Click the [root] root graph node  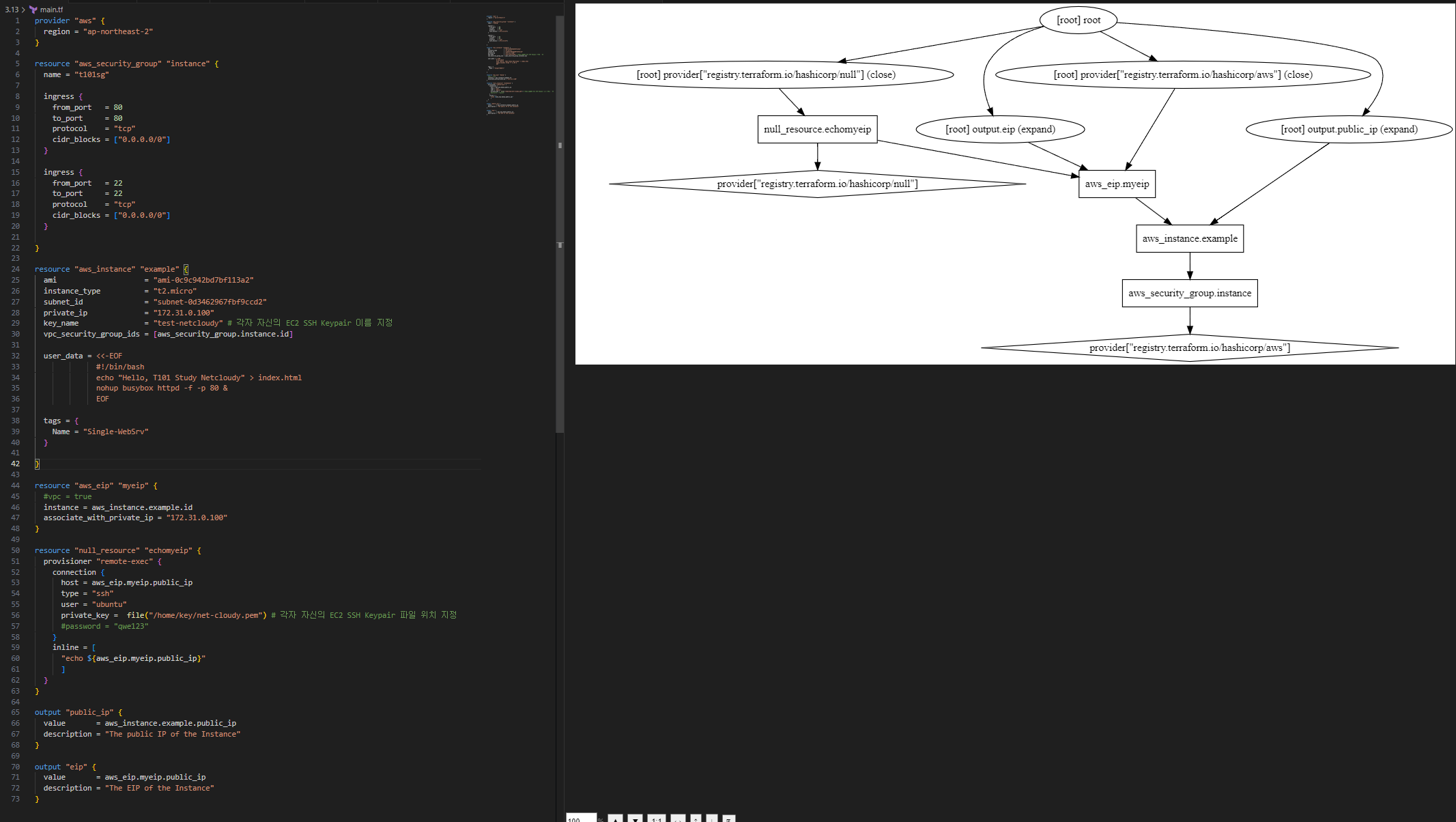coord(1079,20)
